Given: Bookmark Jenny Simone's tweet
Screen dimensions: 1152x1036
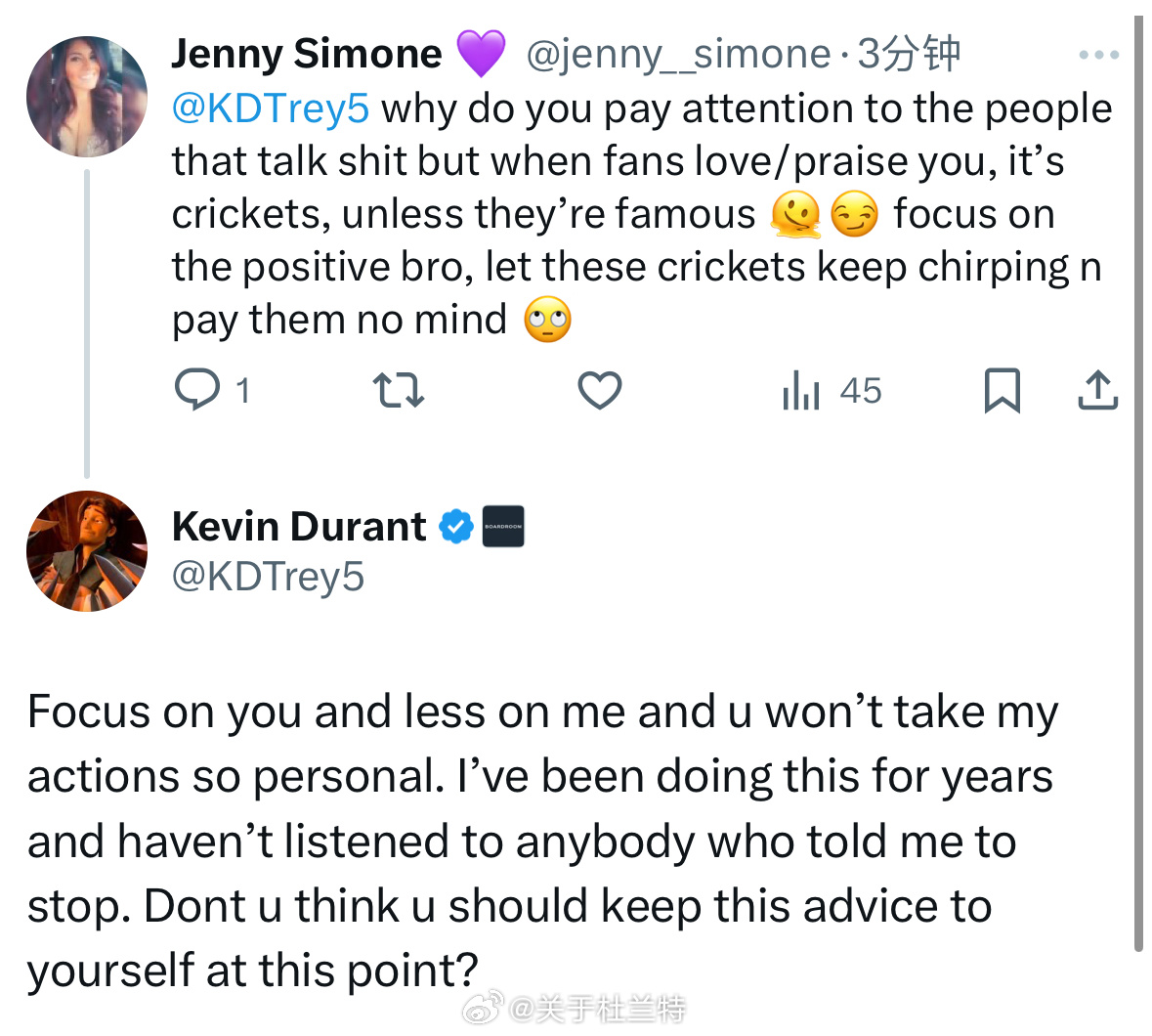Looking at the screenshot, I should 1002,390.
